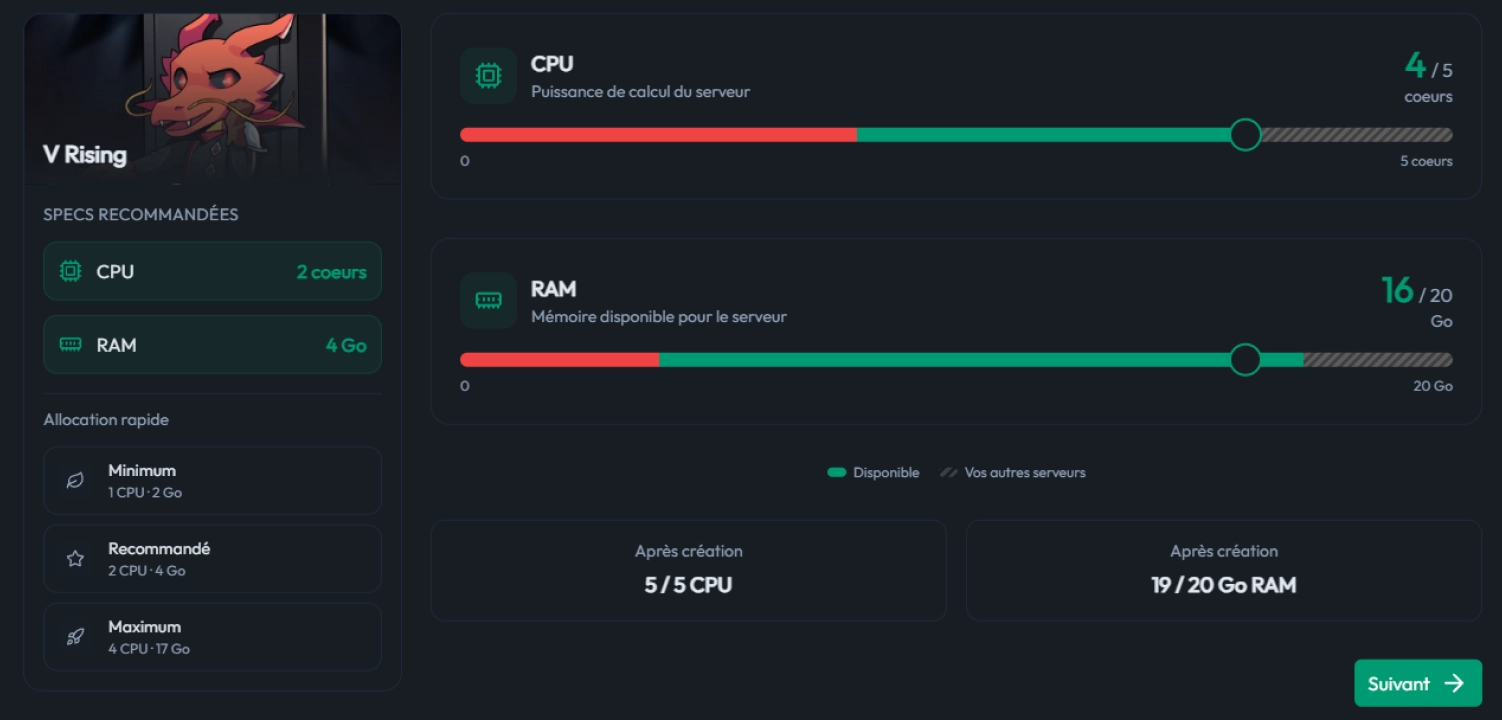Select the Minimum 1 CPU · 2 Go preset
Viewport: 1502px width, 720px height.
[x=212, y=481]
